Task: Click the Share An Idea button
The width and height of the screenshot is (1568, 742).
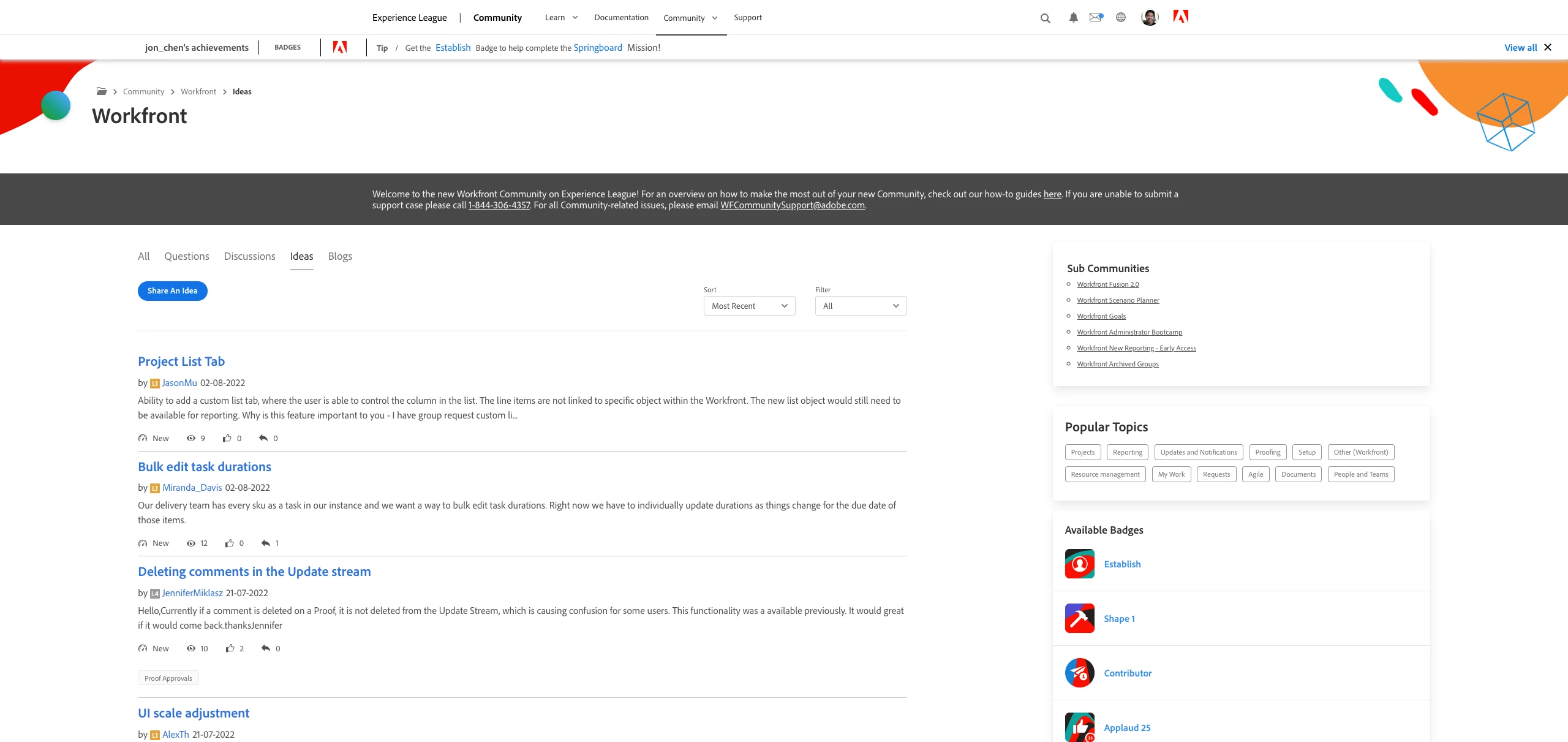Action: click(172, 291)
